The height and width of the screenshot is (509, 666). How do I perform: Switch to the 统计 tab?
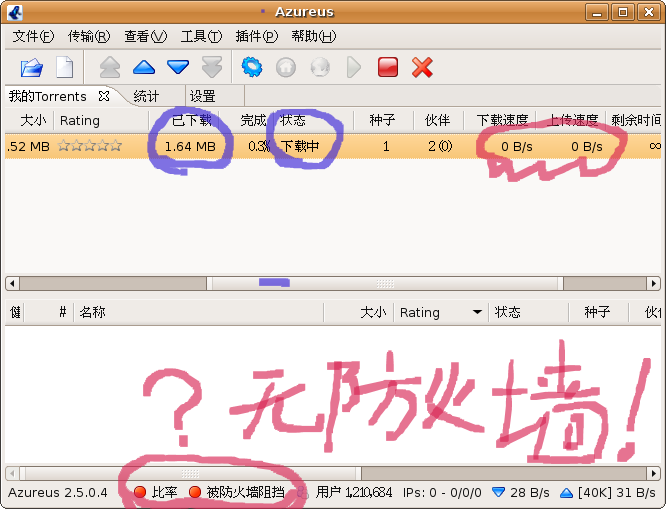[x=146, y=96]
